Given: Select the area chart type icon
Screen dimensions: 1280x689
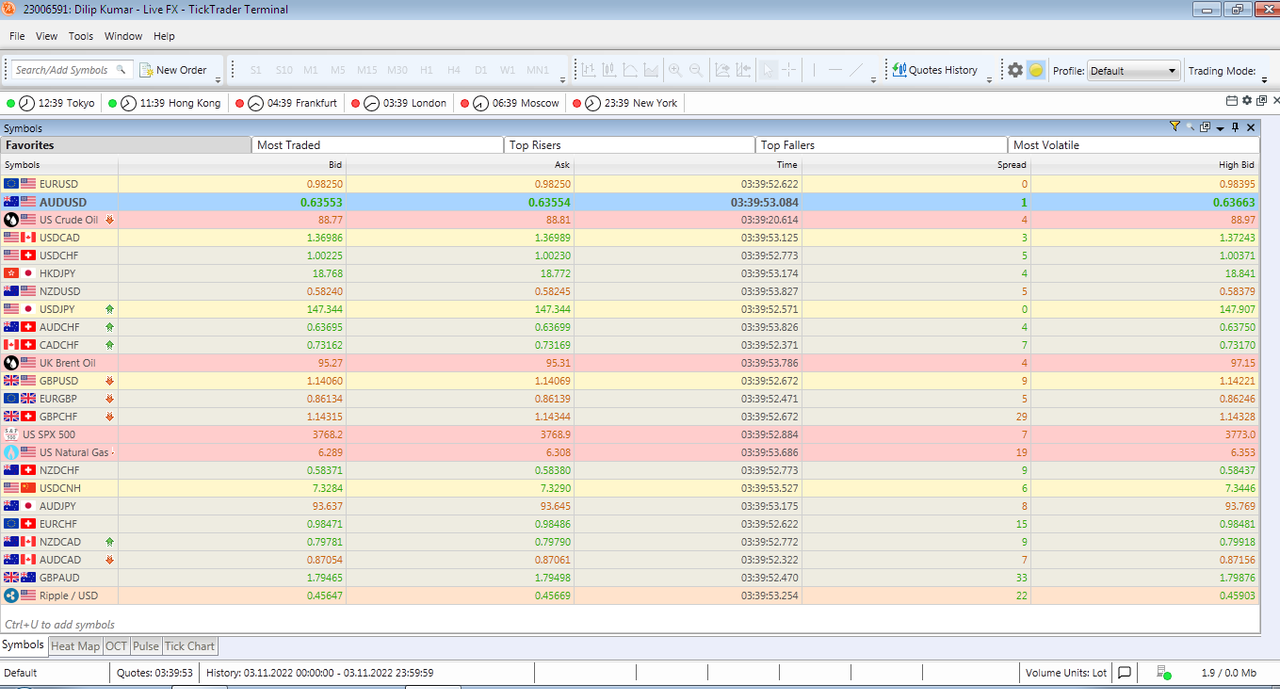Looking at the screenshot, I should coord(652,70).
